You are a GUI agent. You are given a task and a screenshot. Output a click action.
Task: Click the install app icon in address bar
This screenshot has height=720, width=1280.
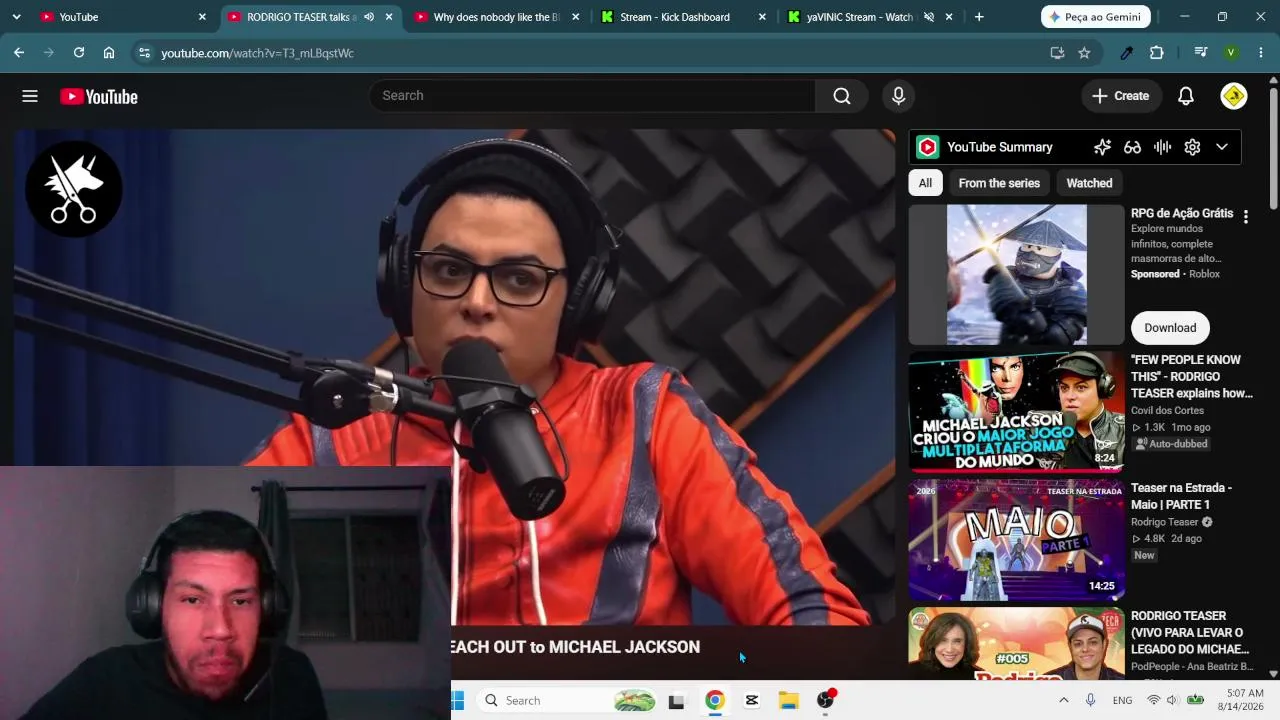(1057, 53)
